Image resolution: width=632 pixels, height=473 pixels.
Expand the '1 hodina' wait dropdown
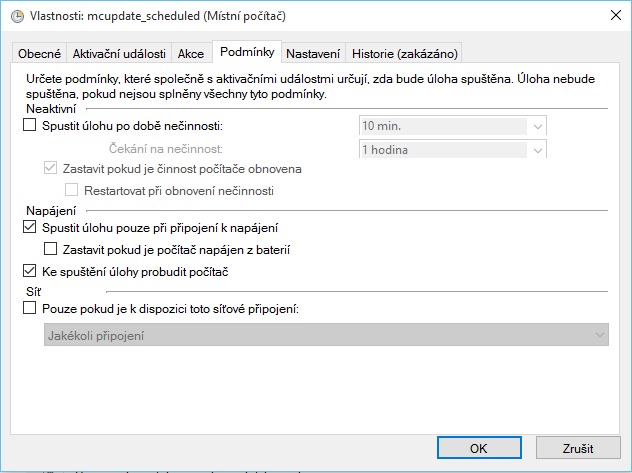tap(538, 150)
